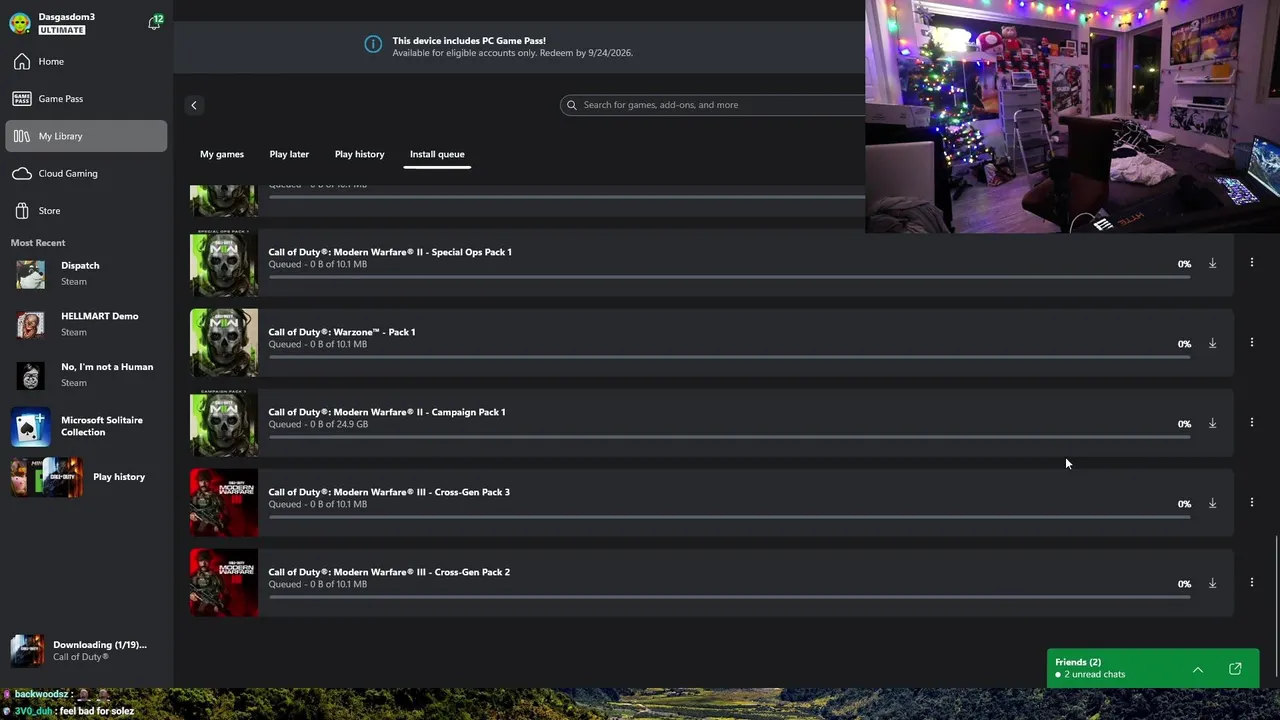The width and height of the screenshot is (1280, 720).
Task: Select My Library in sidebar
Action: click(x=86, y=136)
